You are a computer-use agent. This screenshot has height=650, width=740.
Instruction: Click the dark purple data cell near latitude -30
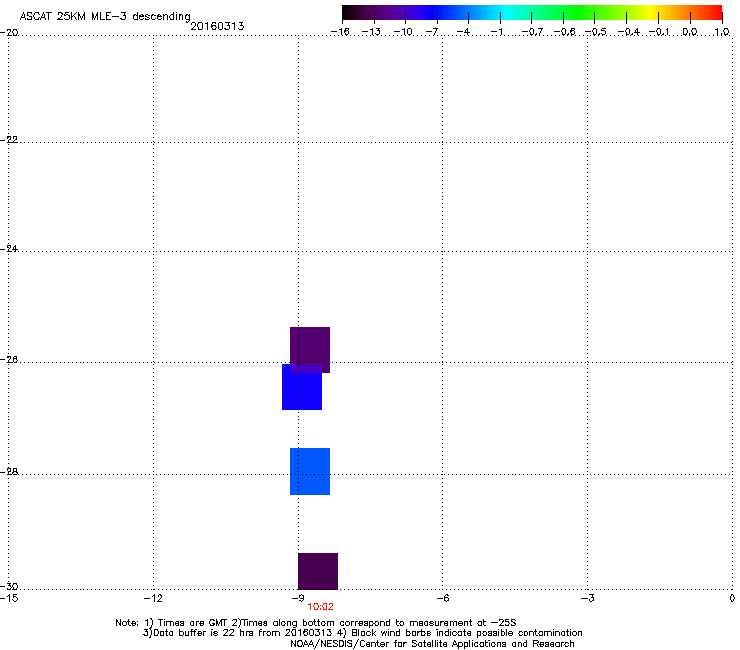pyautogui.click(x=318, y=571)
